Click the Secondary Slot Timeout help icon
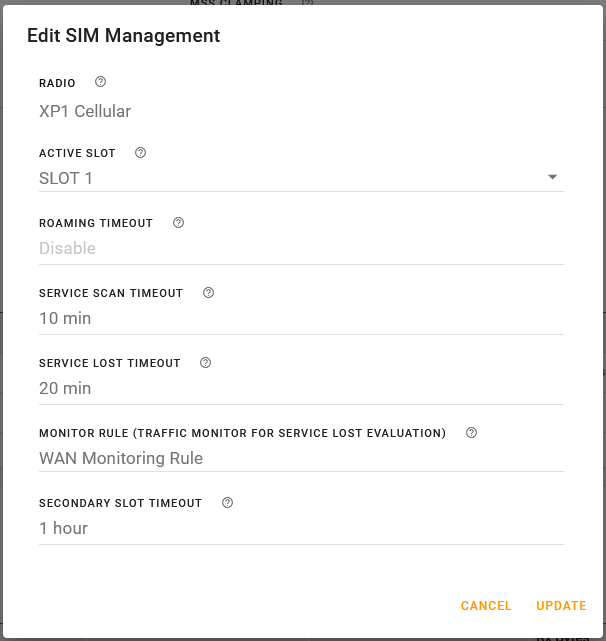606x641 pixels. point(227,503)
